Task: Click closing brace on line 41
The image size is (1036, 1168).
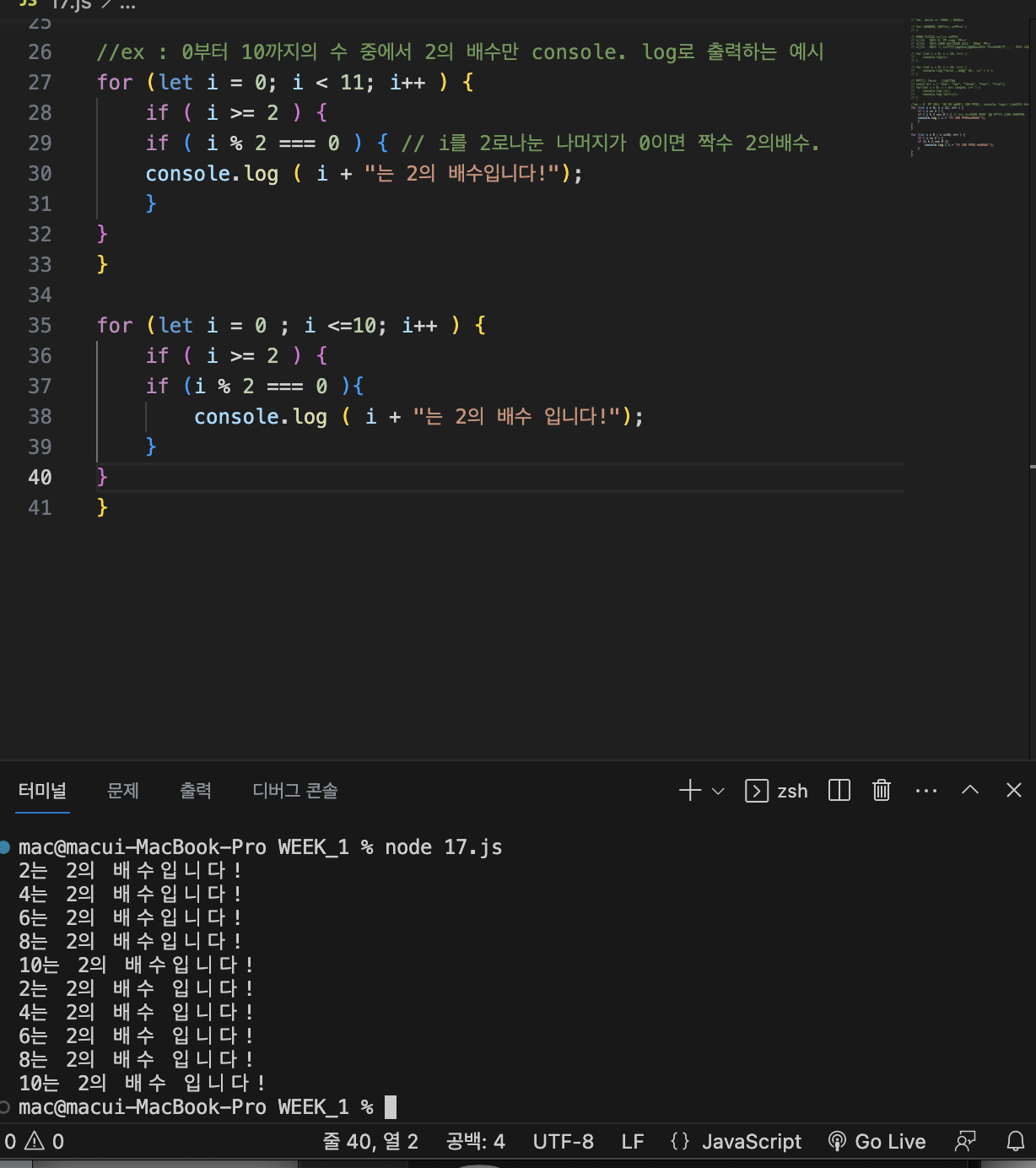Action: coord(102,507)
